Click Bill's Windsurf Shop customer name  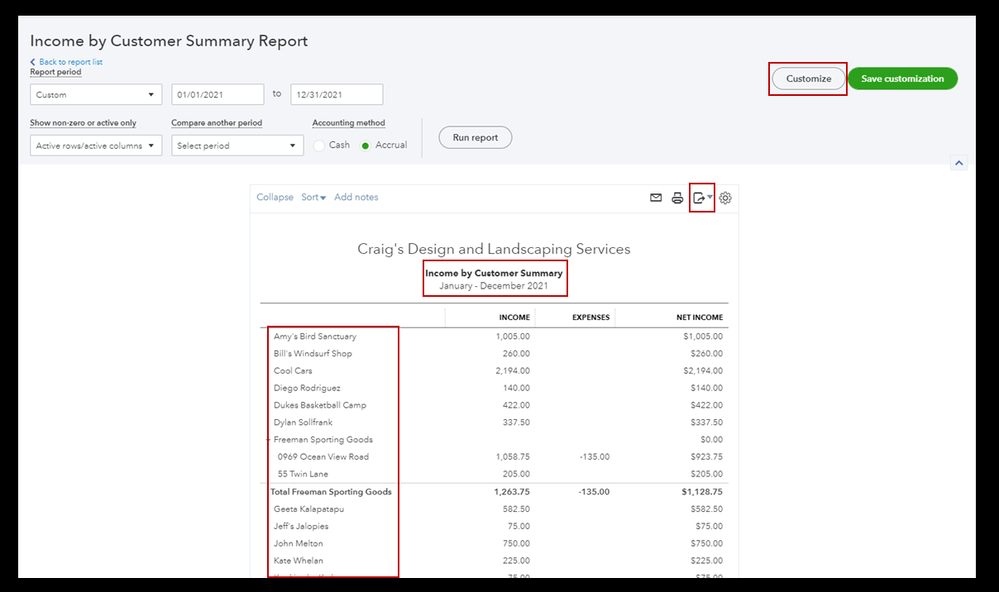tap(313, 354)
